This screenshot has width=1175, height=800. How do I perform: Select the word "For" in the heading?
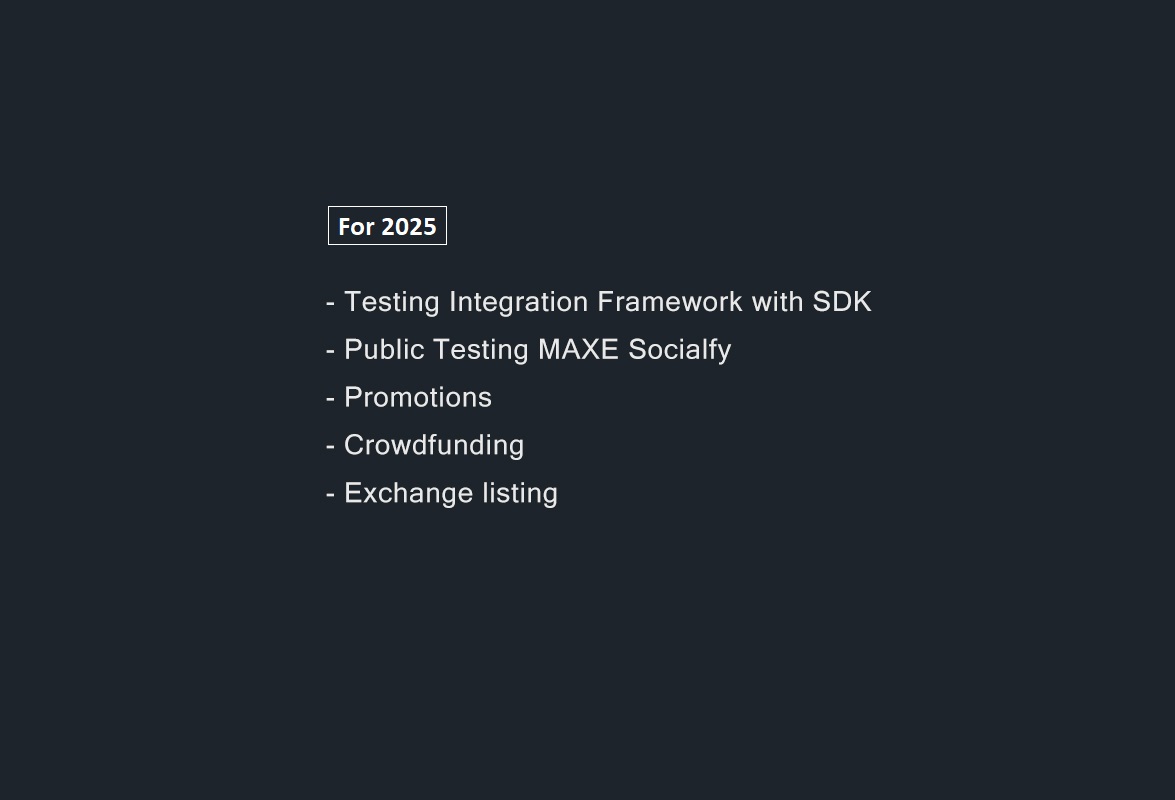[x=356, y=227]
